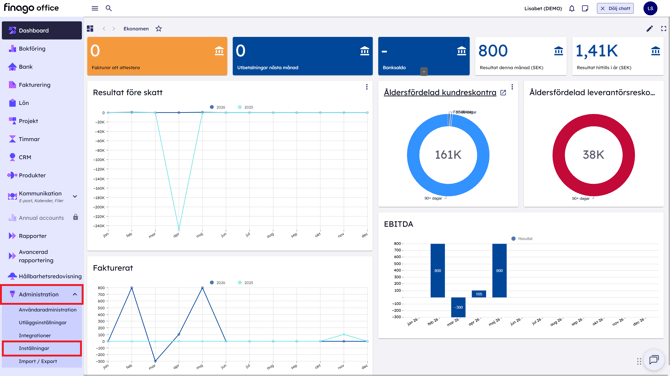Open Import / Export submenu item

coord(38,361)
